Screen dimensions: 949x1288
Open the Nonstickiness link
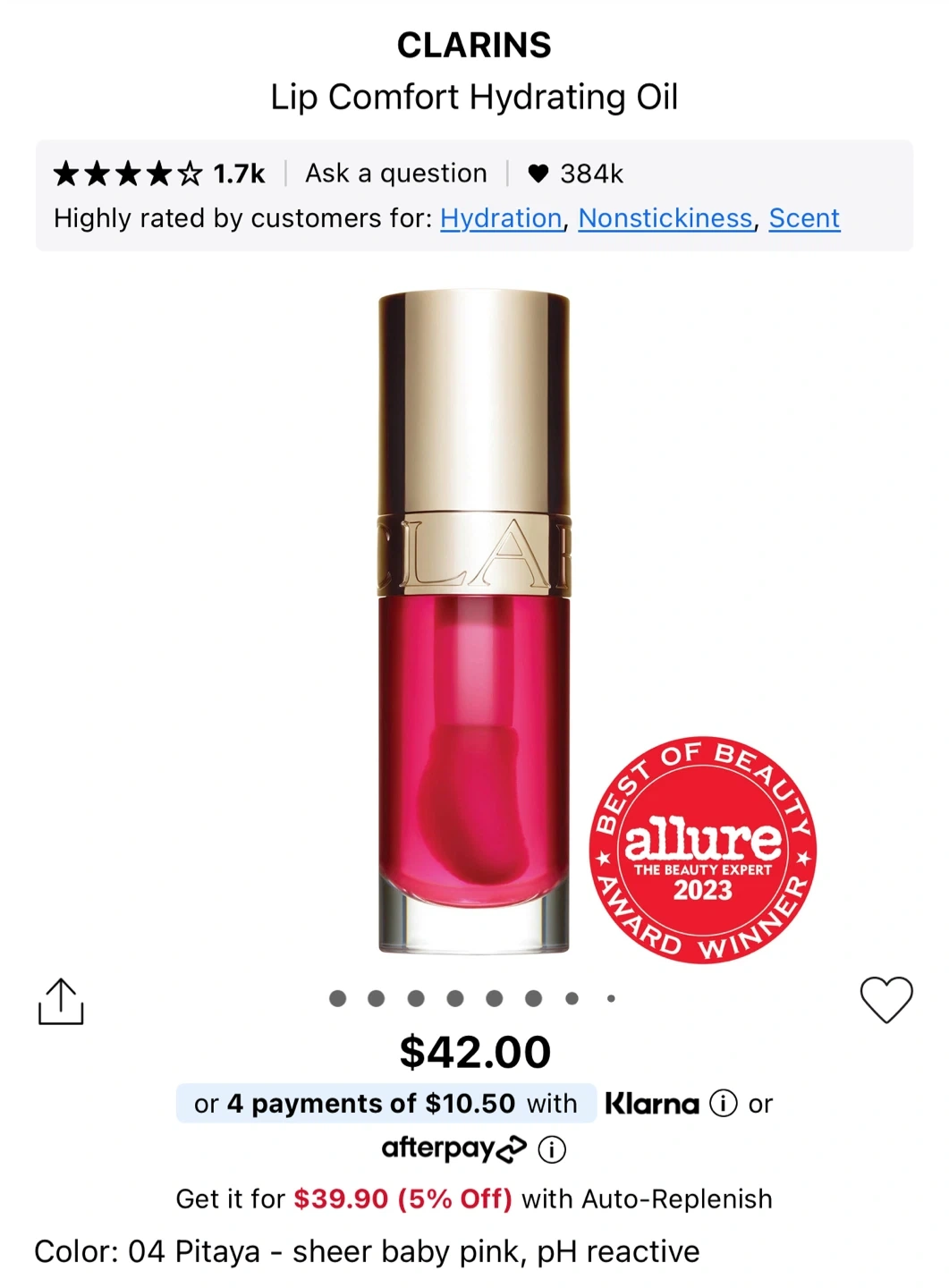coord(665,218)
